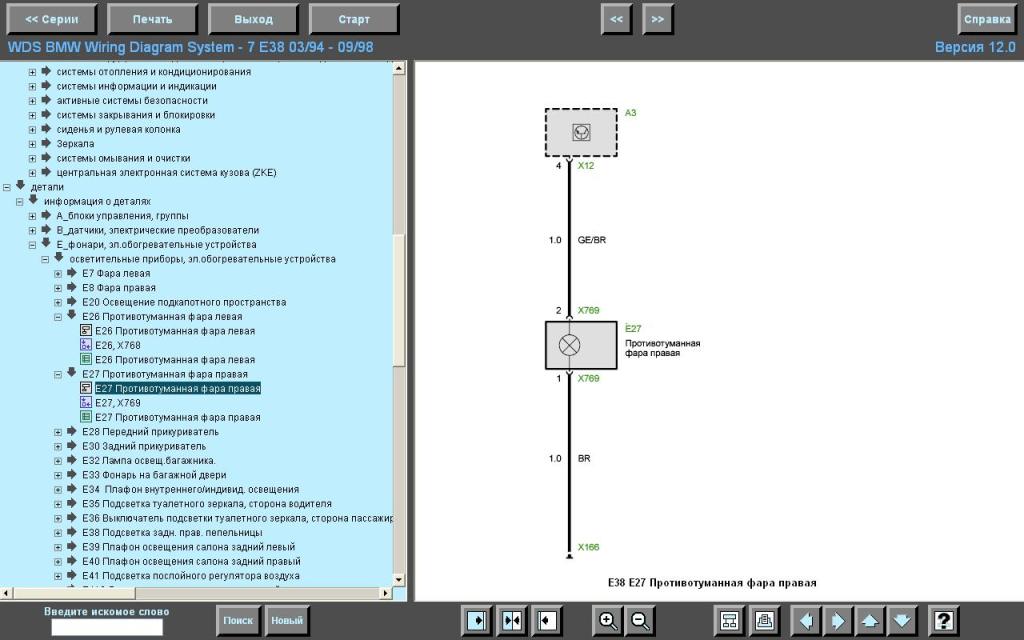The width and height of the screenshot is (1024, 640).
Task: Click the A3 component box in diagram
Action: click(581, 133)
